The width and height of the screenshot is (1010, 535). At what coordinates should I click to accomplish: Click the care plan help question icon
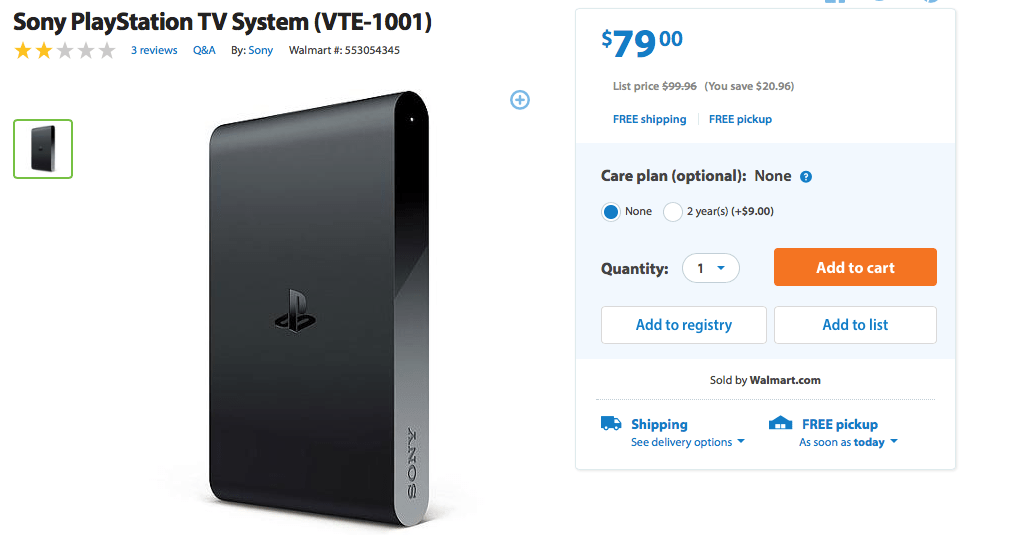[x=806, y=177]
